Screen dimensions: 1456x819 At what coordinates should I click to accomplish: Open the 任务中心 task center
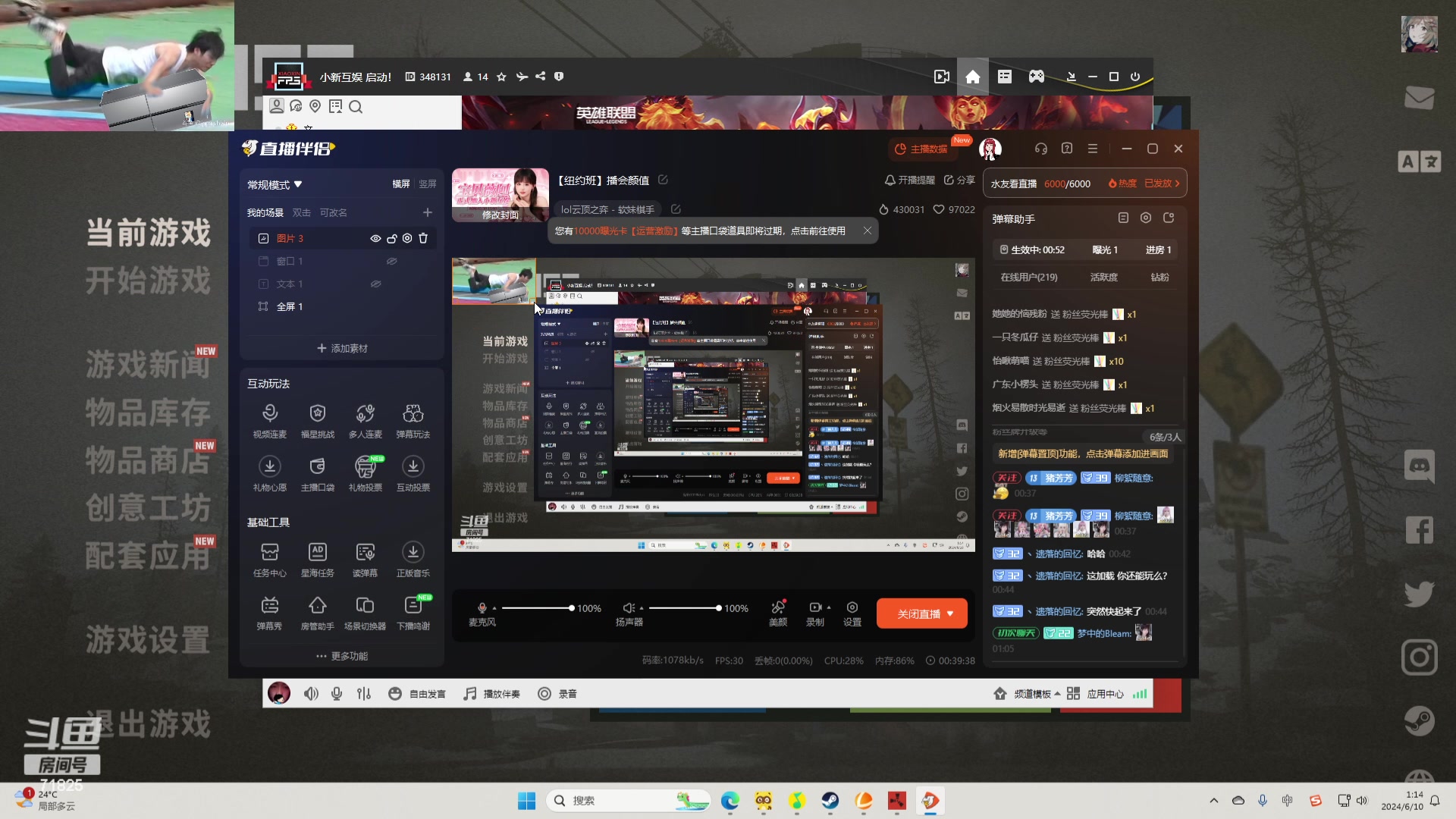(x=270, y=560)
